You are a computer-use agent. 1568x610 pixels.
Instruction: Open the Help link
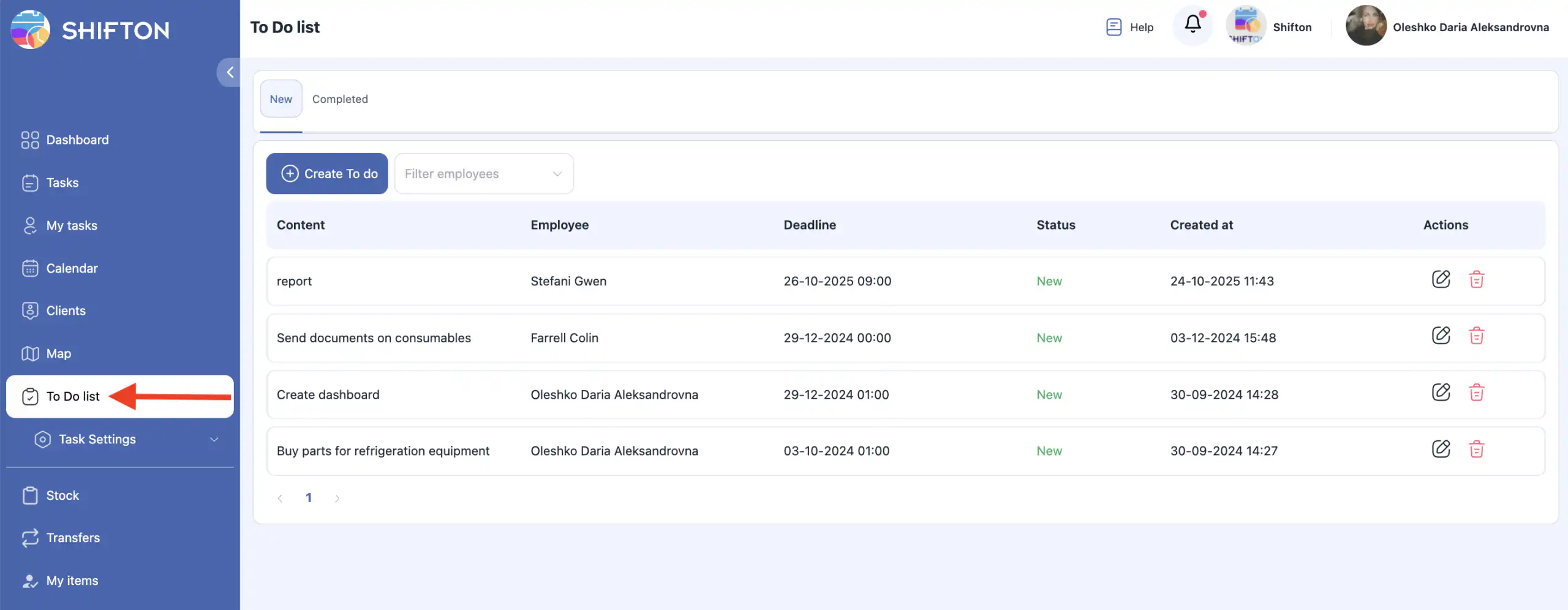[x=1130, y=27]
